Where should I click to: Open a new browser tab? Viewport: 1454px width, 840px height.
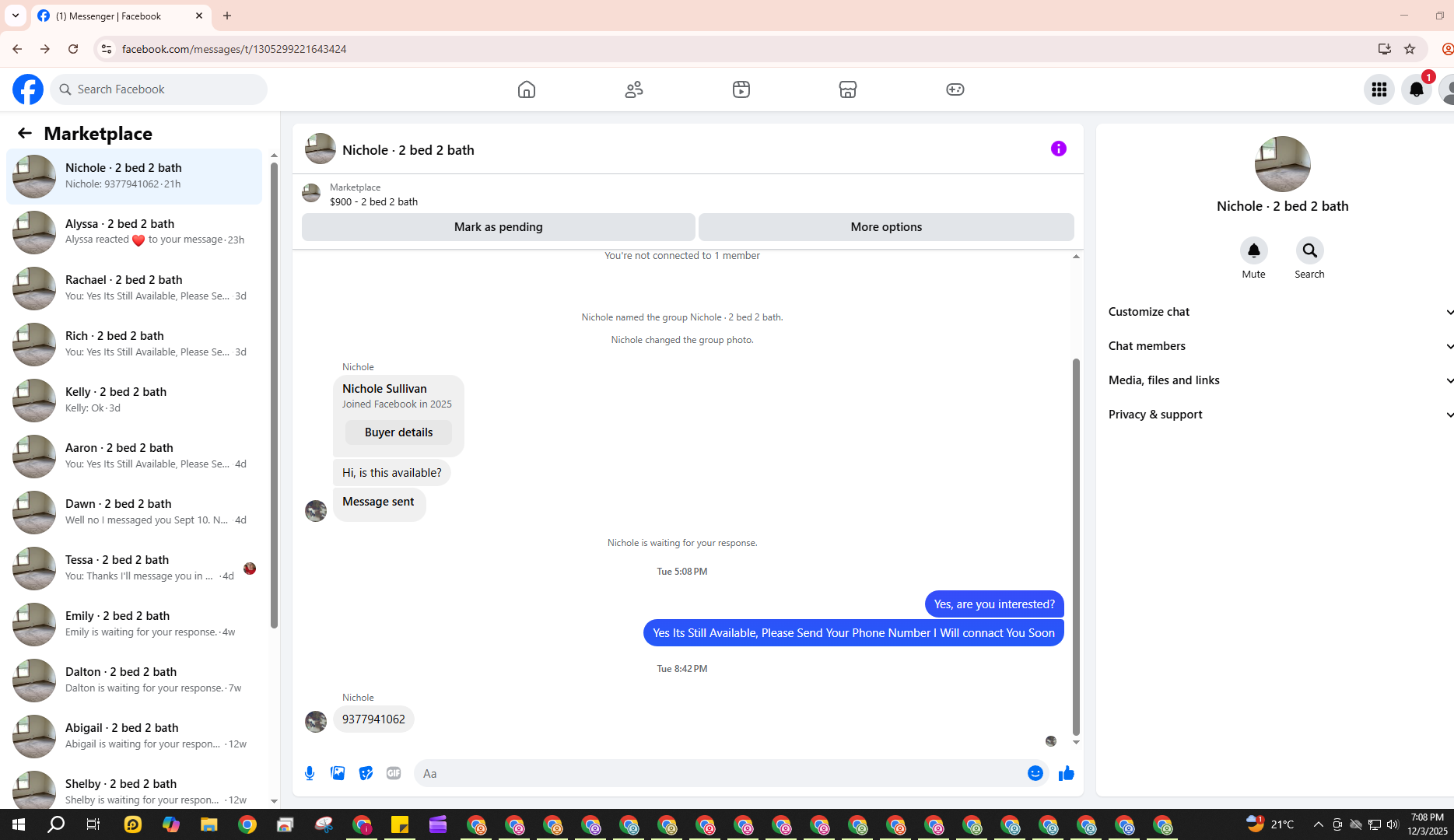point(227,16)
